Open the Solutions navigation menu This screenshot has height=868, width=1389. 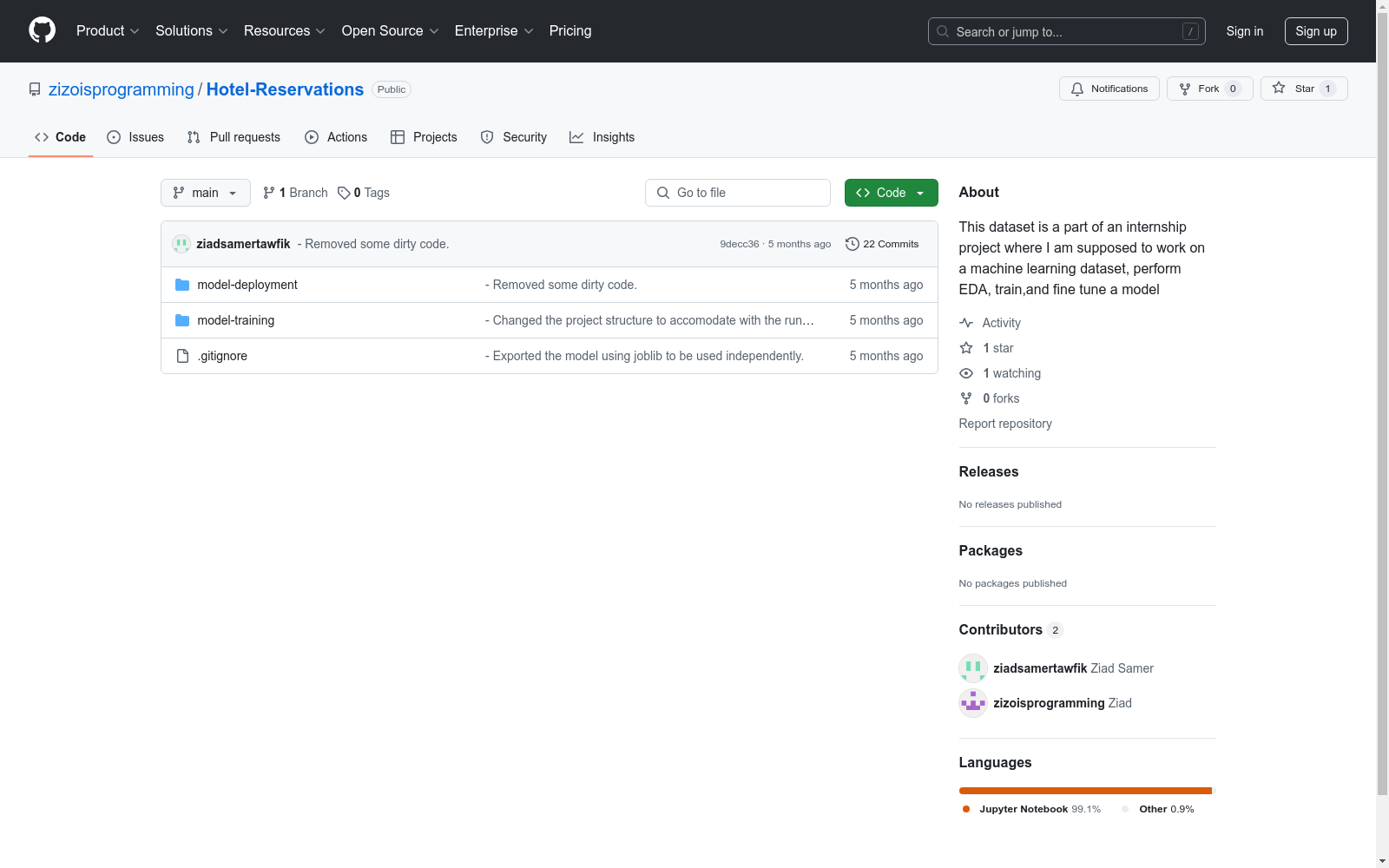pos(191,30)
